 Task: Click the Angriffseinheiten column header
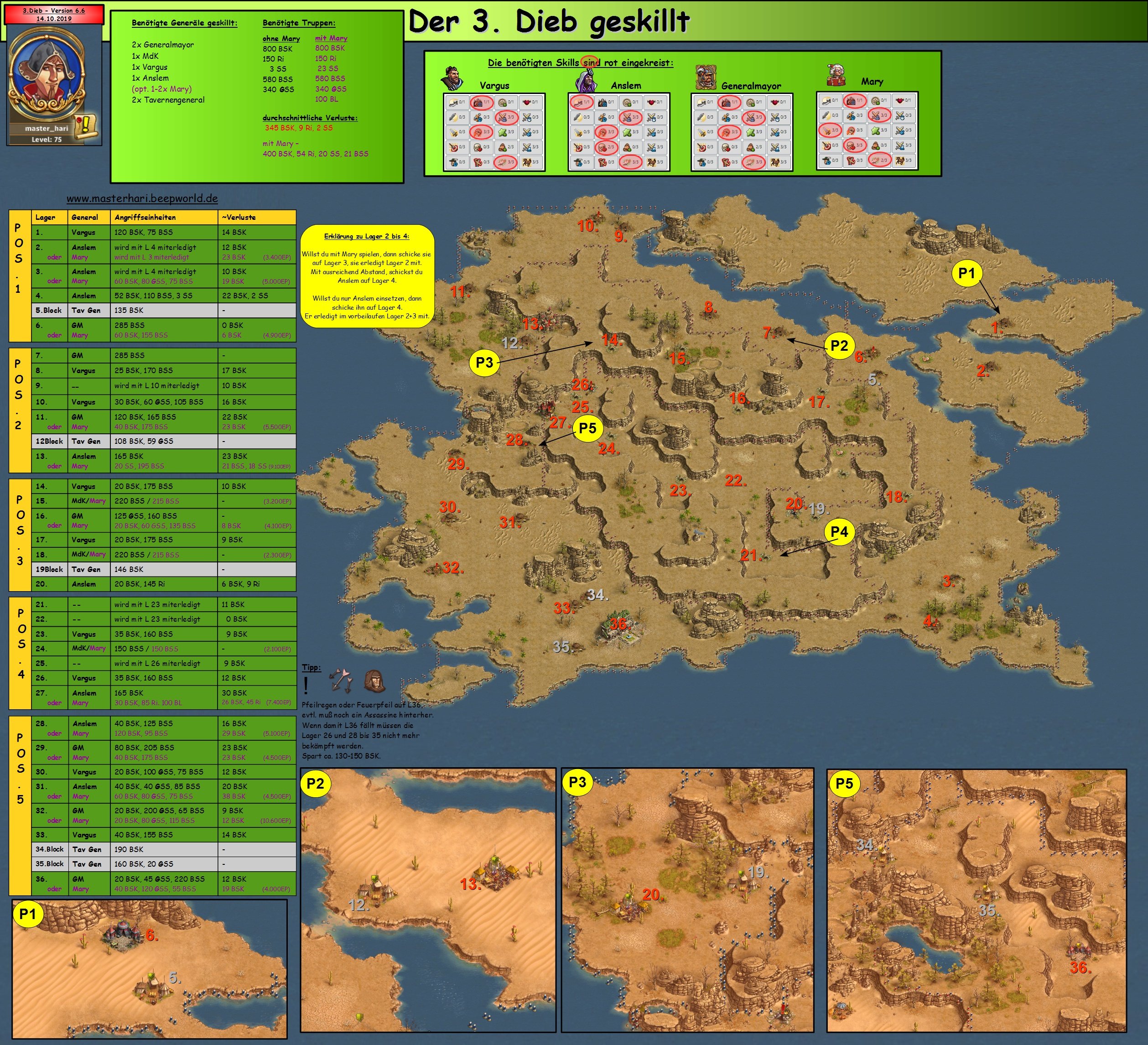(x=145, y=217)
